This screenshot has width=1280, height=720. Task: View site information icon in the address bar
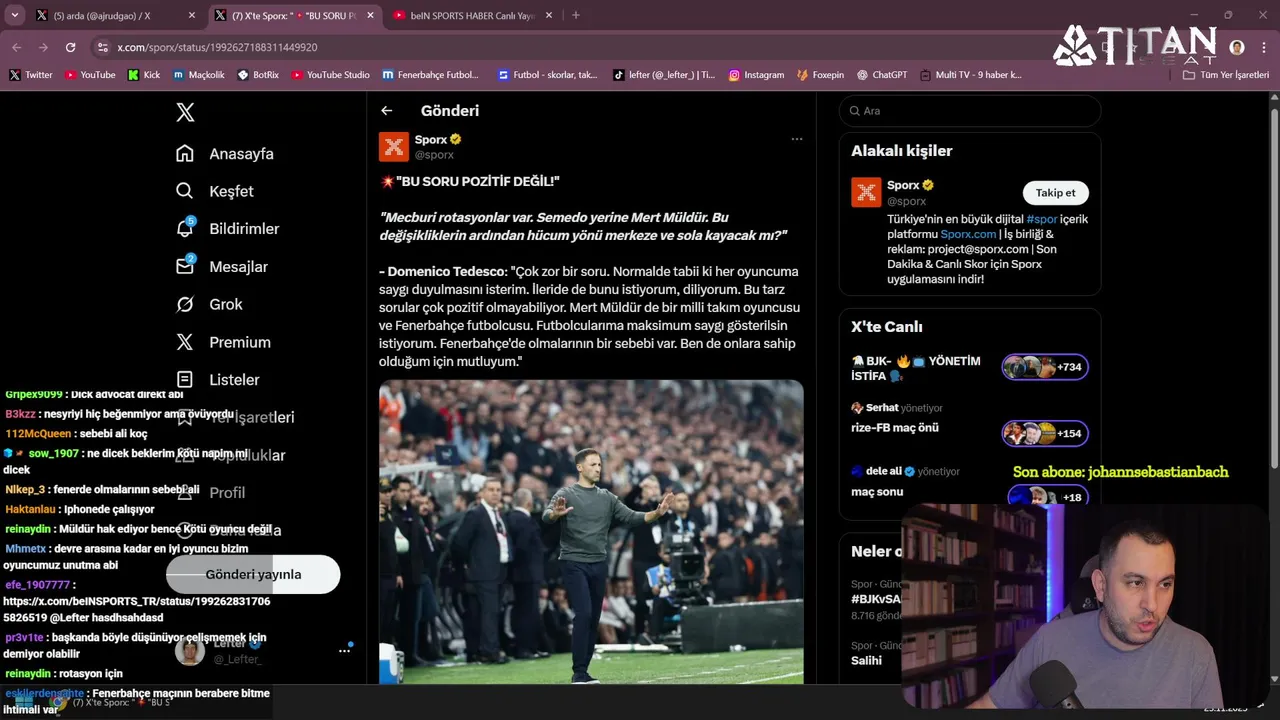pyautogui.click(x=102, y=47)
